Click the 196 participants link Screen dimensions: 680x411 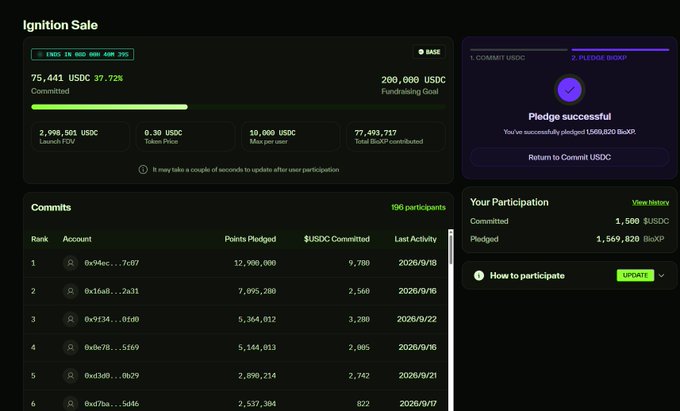pos(418,207)
